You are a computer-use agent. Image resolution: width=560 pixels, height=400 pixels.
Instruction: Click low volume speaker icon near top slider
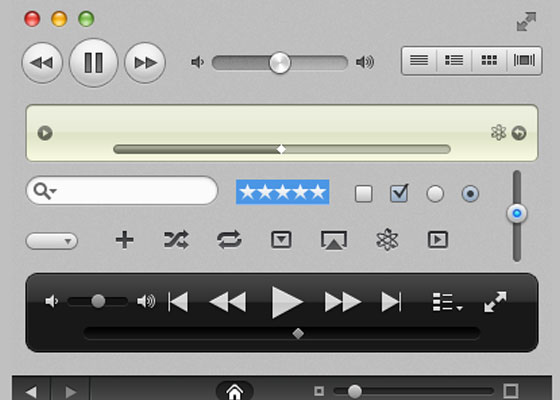coord(197,62)
